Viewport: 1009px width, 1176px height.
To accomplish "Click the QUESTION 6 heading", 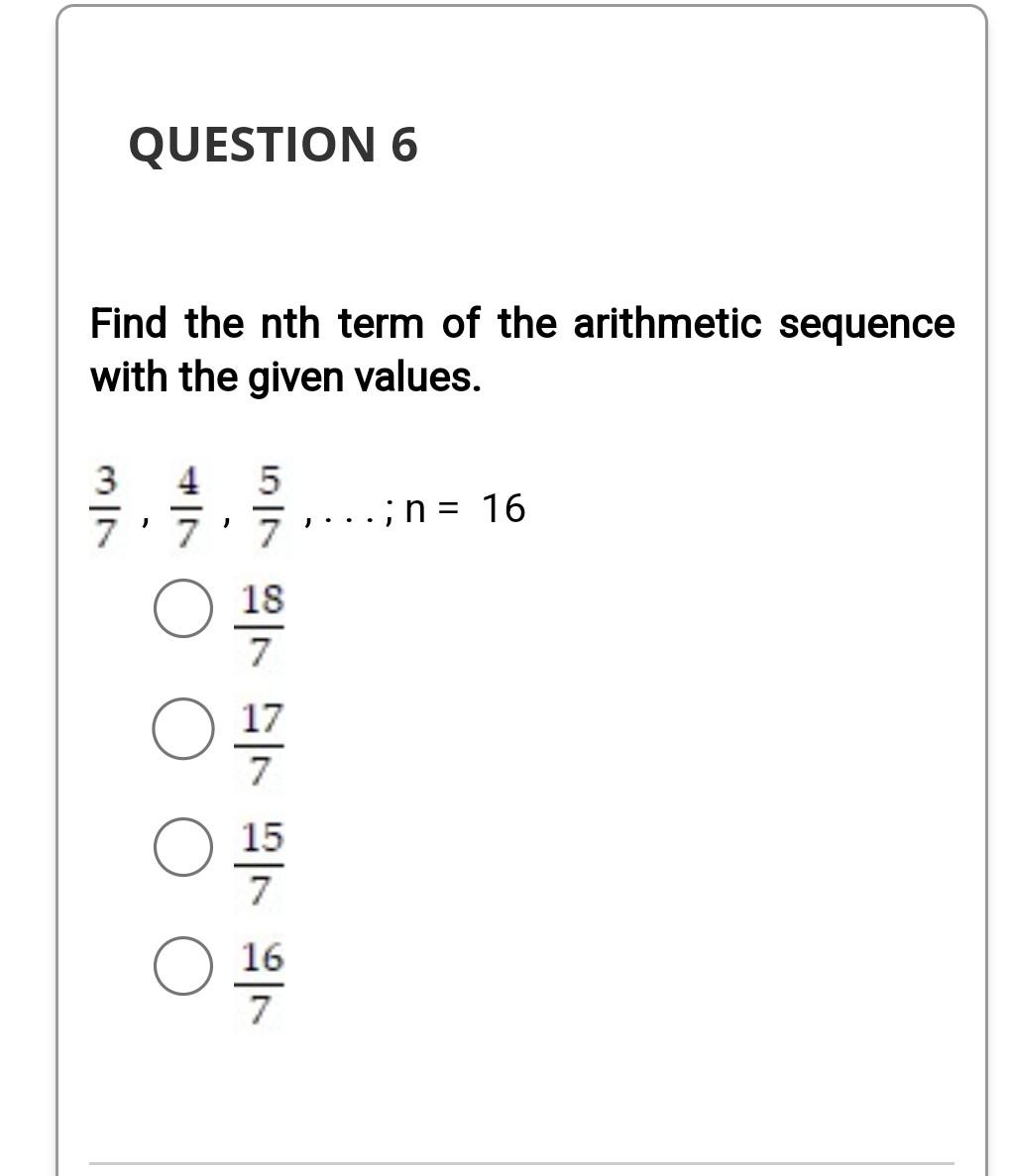I will (x=276, y=144).
